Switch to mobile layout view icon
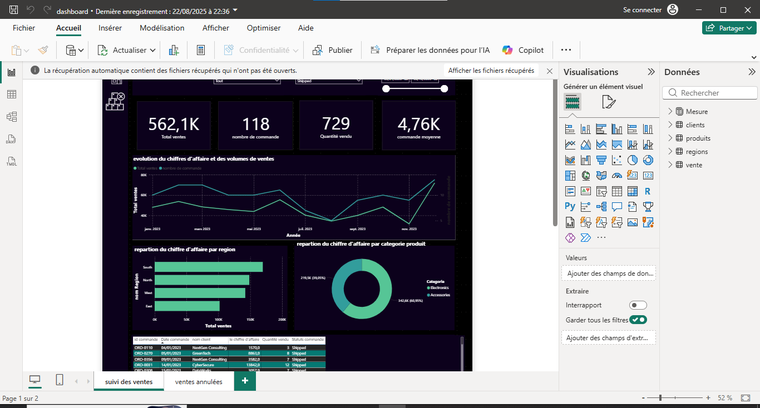760x408 pixels. tap(59, 381)
